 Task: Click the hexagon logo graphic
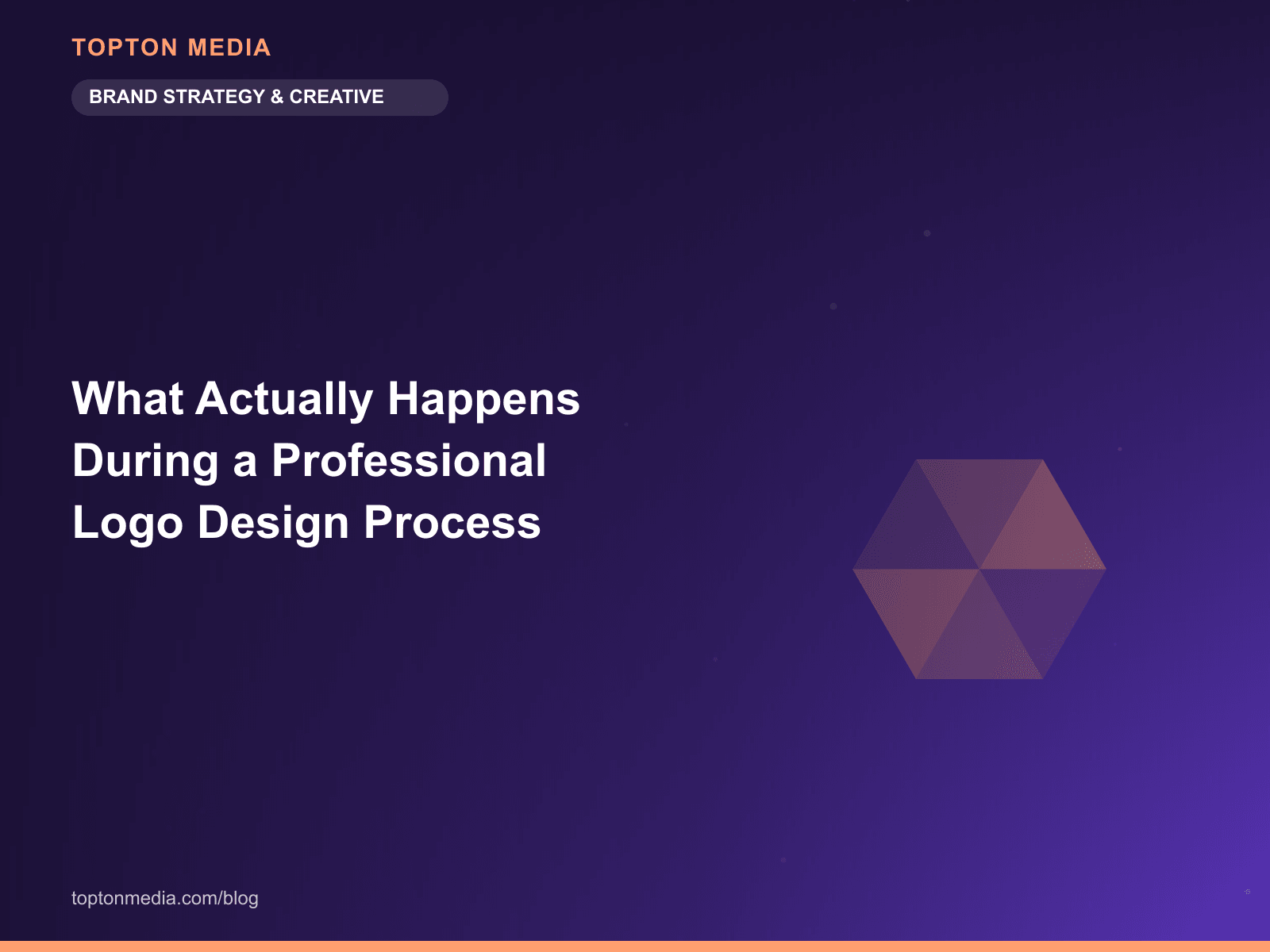pos(979,569)
